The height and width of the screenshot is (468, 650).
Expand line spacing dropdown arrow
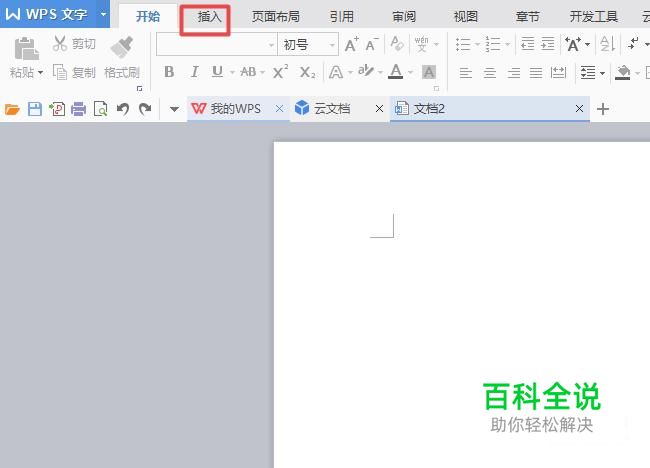[602, 73]
